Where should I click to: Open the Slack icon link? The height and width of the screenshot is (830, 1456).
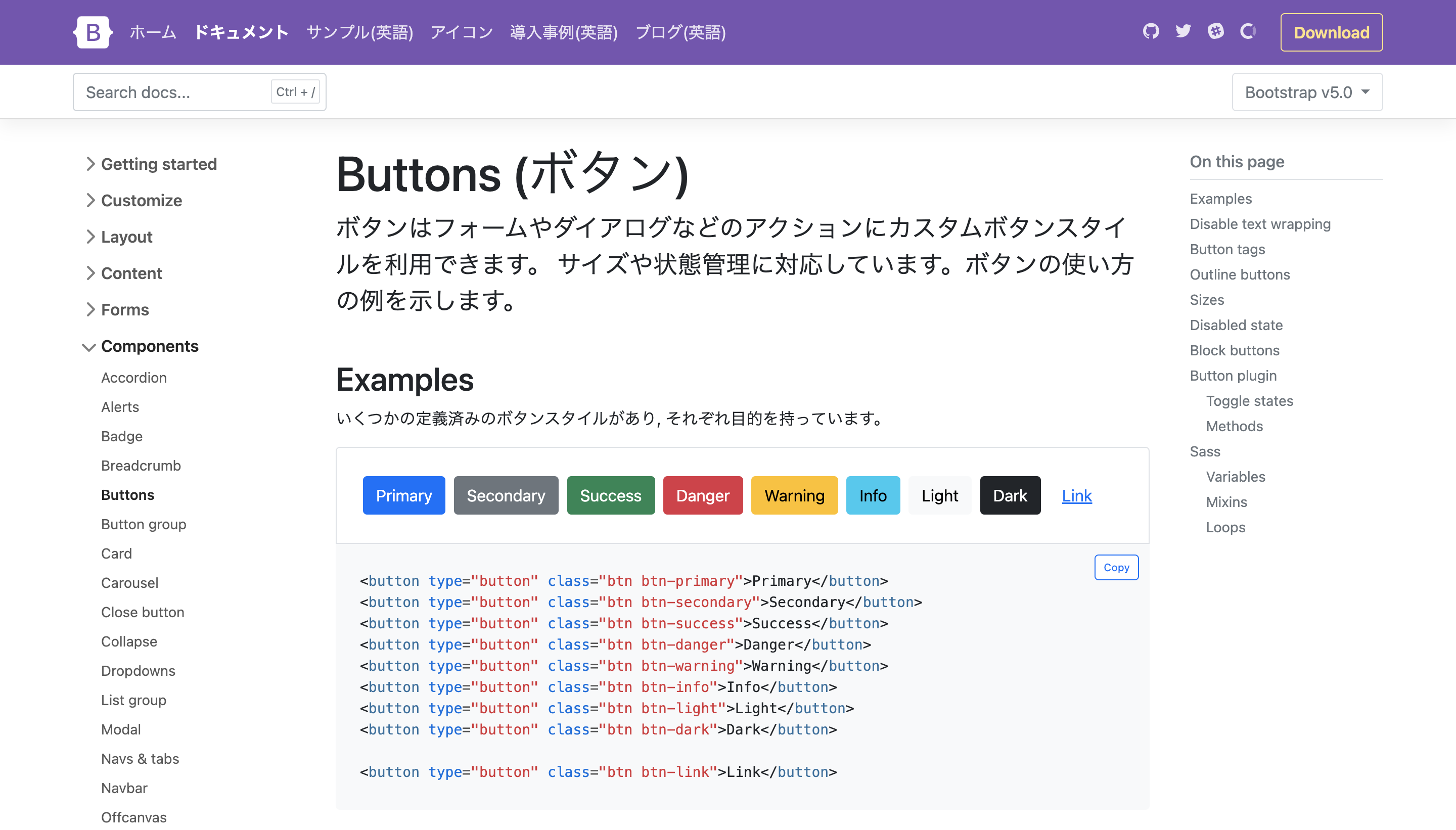1215,31
